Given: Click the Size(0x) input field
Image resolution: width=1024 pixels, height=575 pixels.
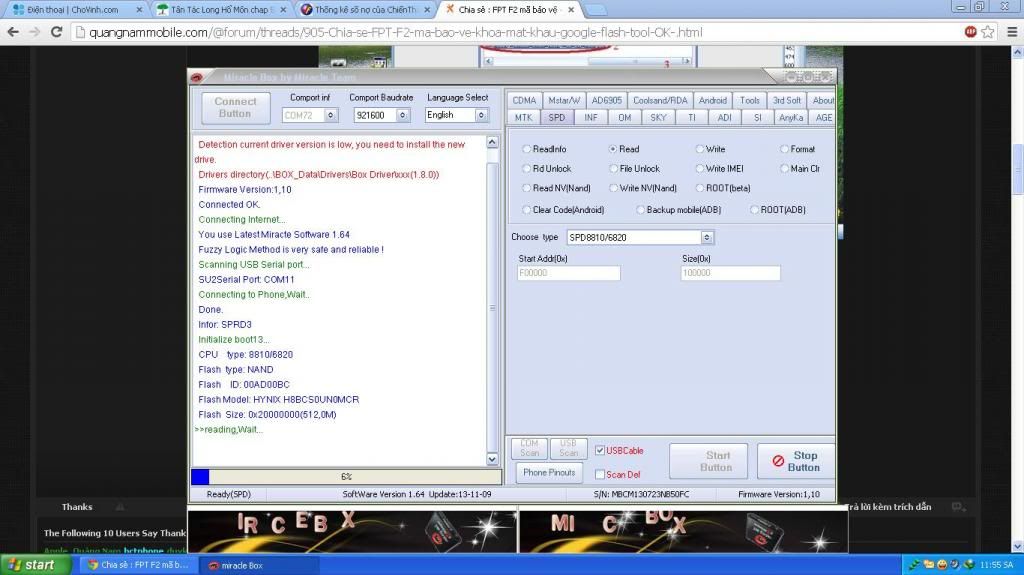Looking at the screenshot, I should click(730, 273).
